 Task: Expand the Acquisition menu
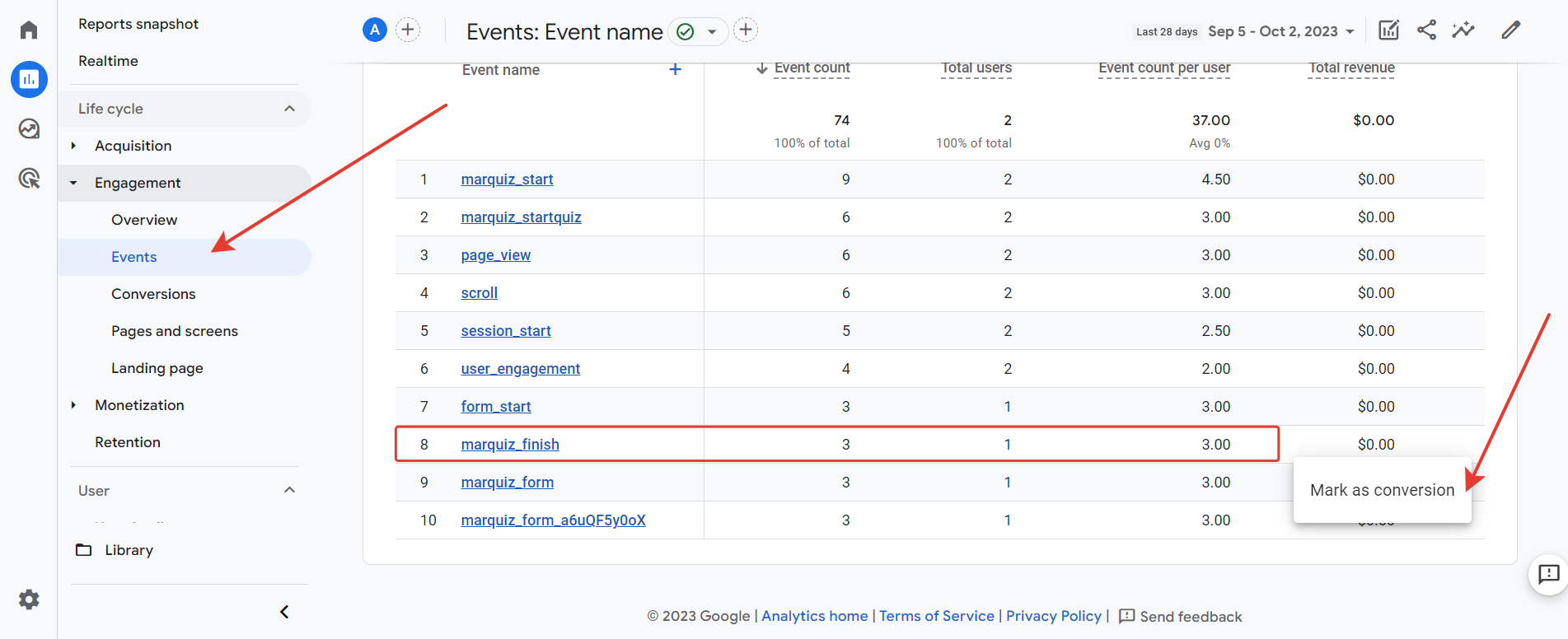[73, 146]
